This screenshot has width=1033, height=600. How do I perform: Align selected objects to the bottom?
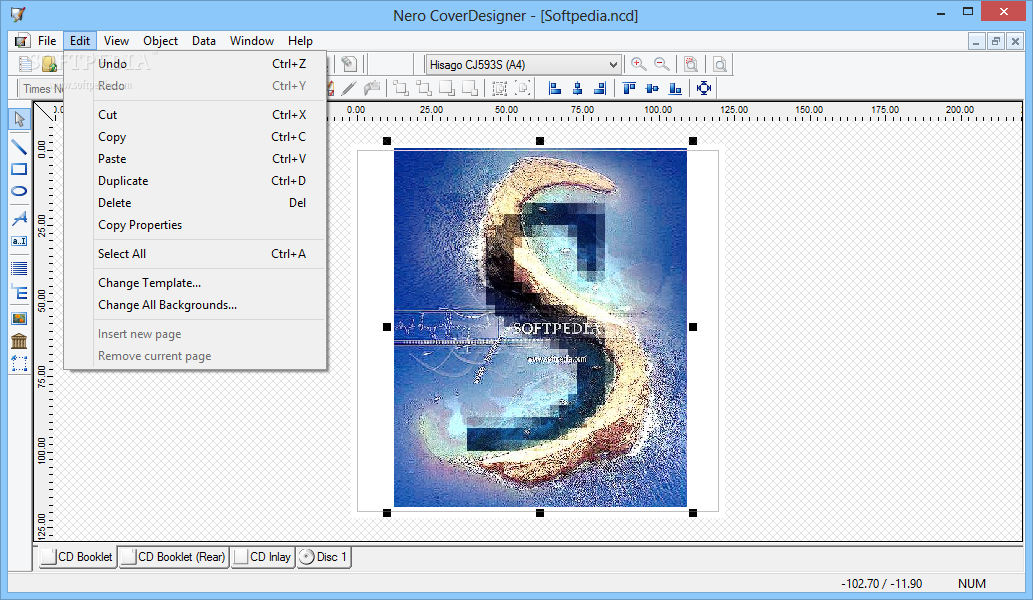[675, 88]
